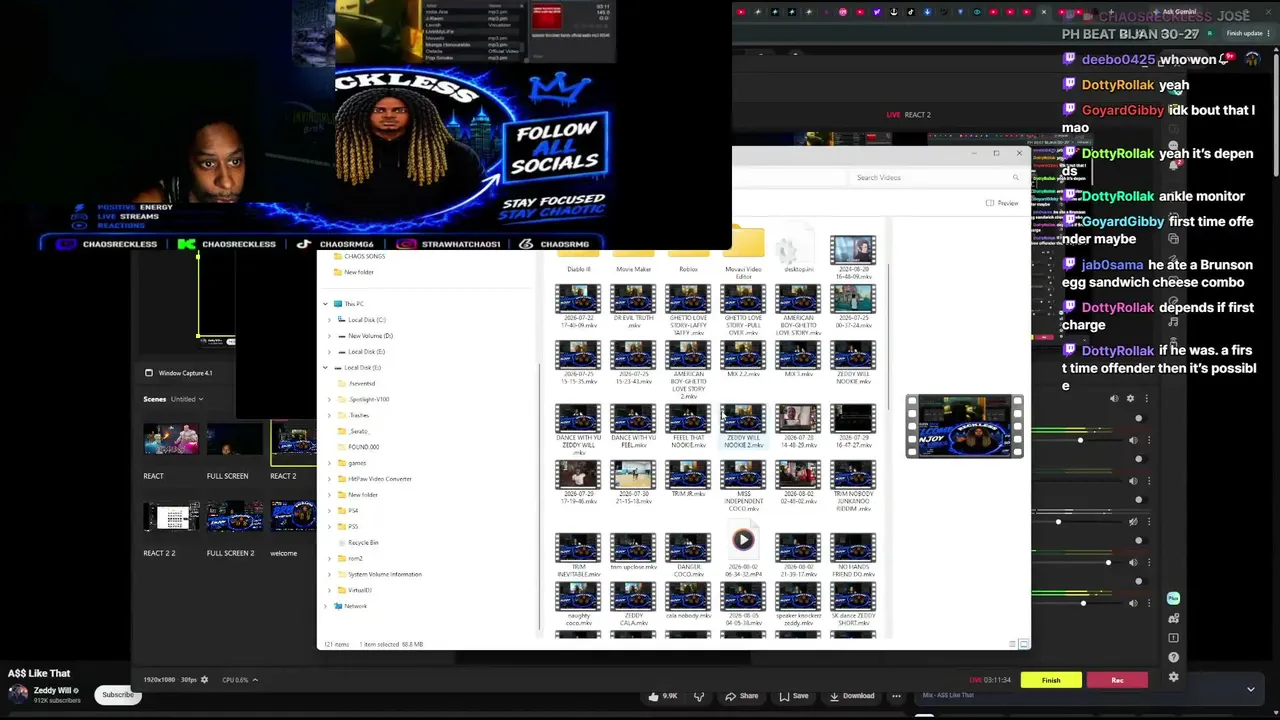This screenshot has height=720, width=1280.
Task: Click the thumbs down dislike icon
Action: click(x=699, y=696)
